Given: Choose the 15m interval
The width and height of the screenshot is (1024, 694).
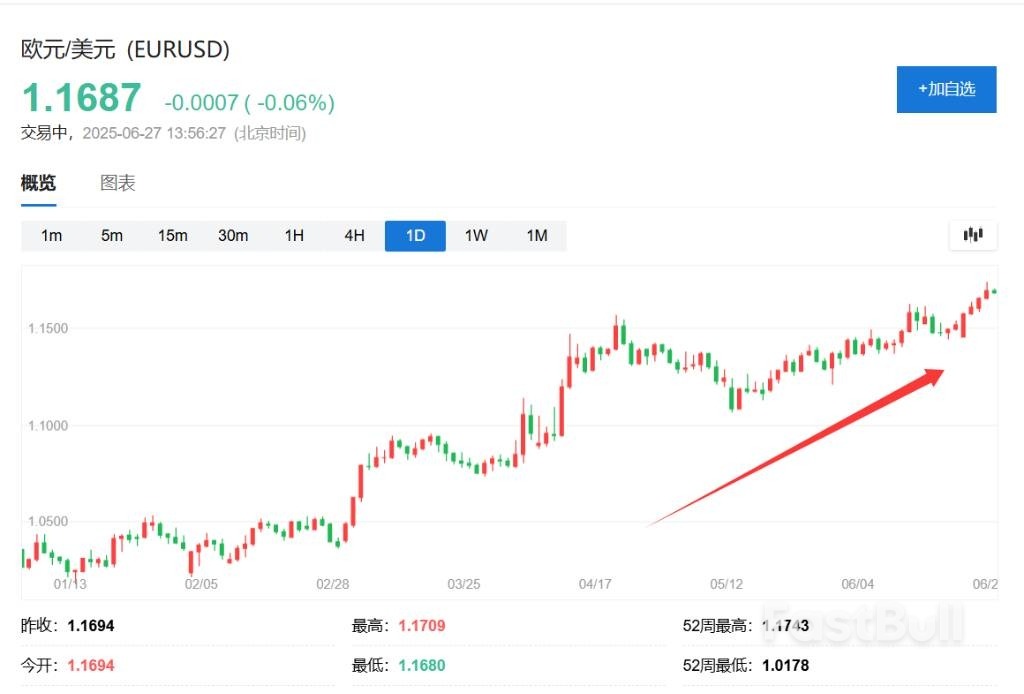Looking at the screenshot, I should point(172,235).
